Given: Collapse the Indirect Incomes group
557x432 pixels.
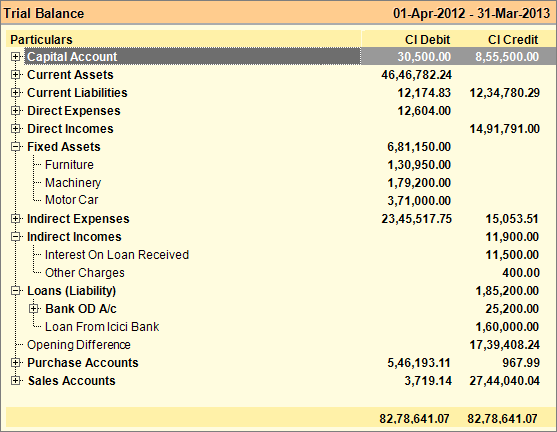Looking at the screenshot, I should pos(15,237).
